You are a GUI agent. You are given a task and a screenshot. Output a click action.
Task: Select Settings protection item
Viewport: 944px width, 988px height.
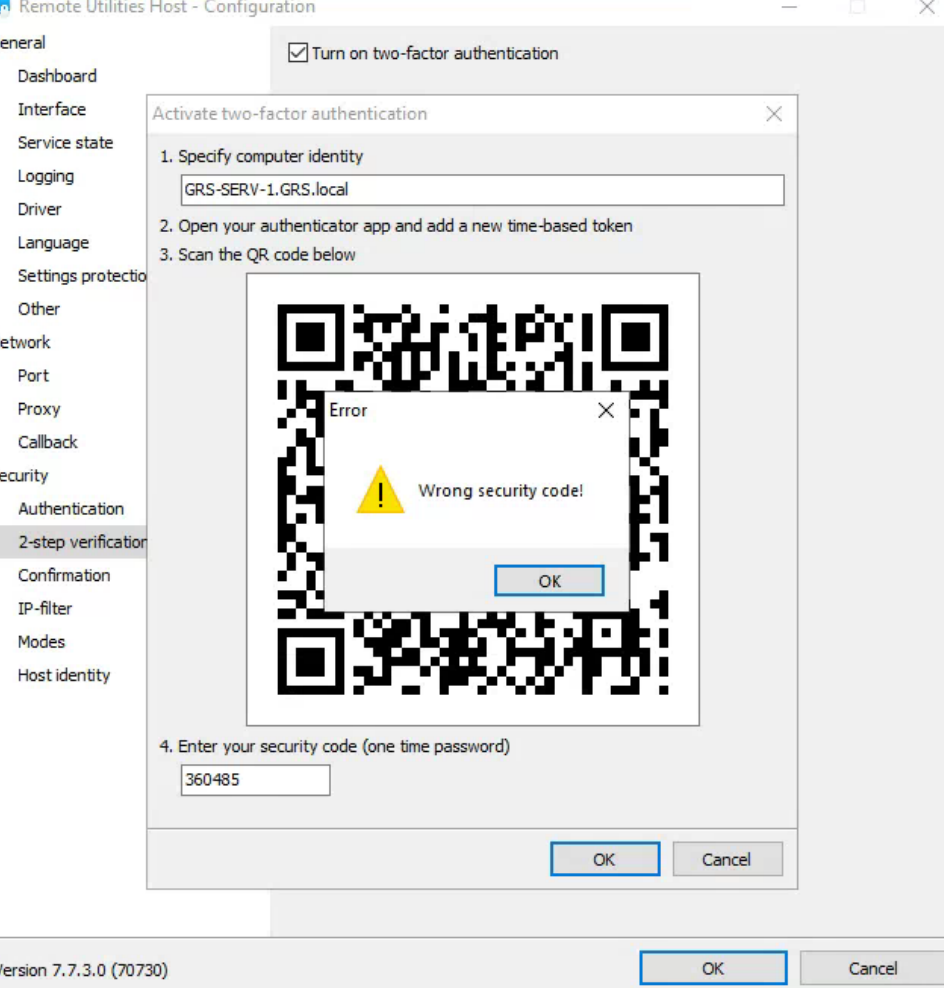pyautogui.click(x=82, y=276)
